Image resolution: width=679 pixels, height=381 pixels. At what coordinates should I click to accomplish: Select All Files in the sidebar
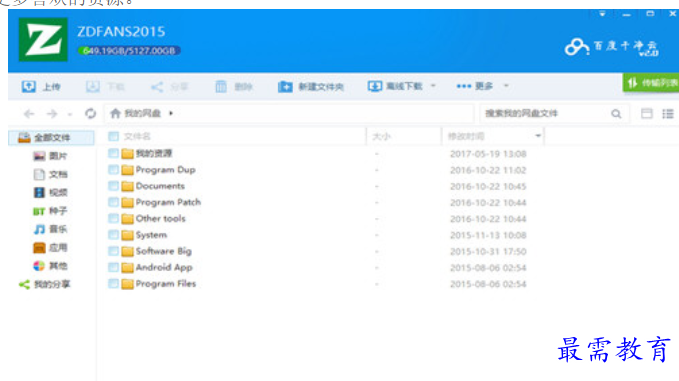coord(52,138)
